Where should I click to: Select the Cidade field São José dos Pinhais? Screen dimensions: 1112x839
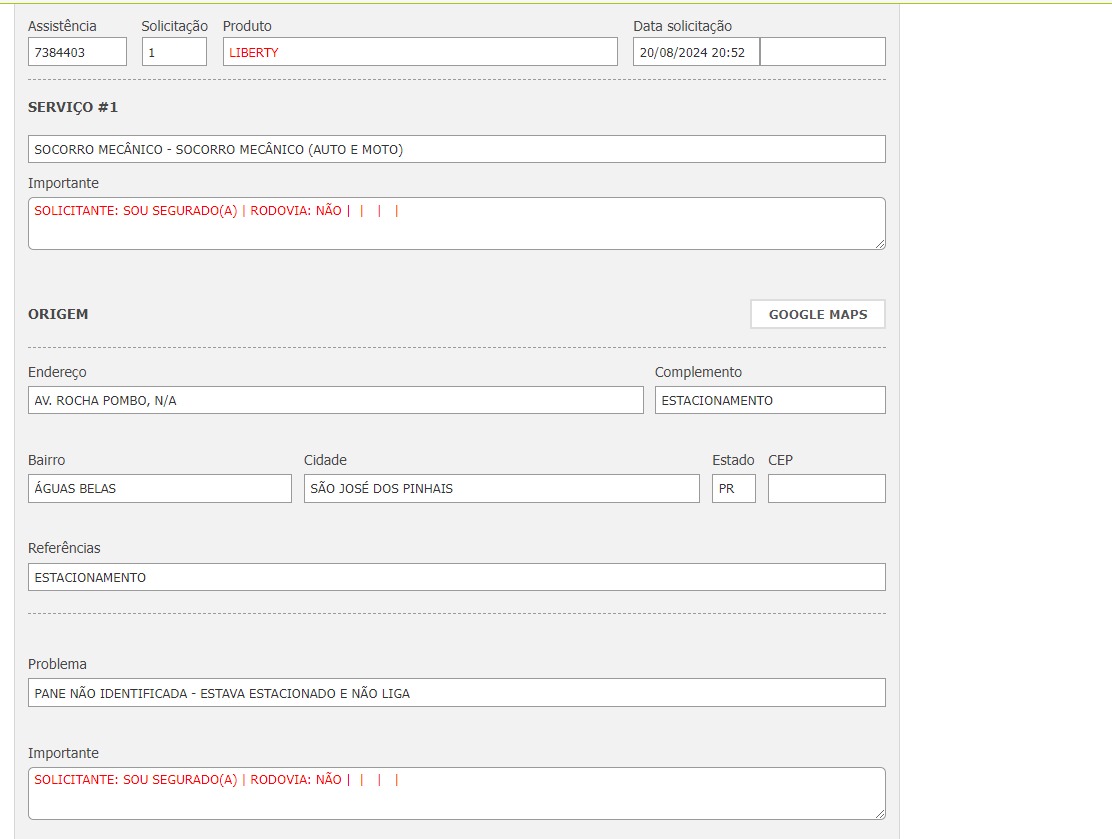click(501, 488)
